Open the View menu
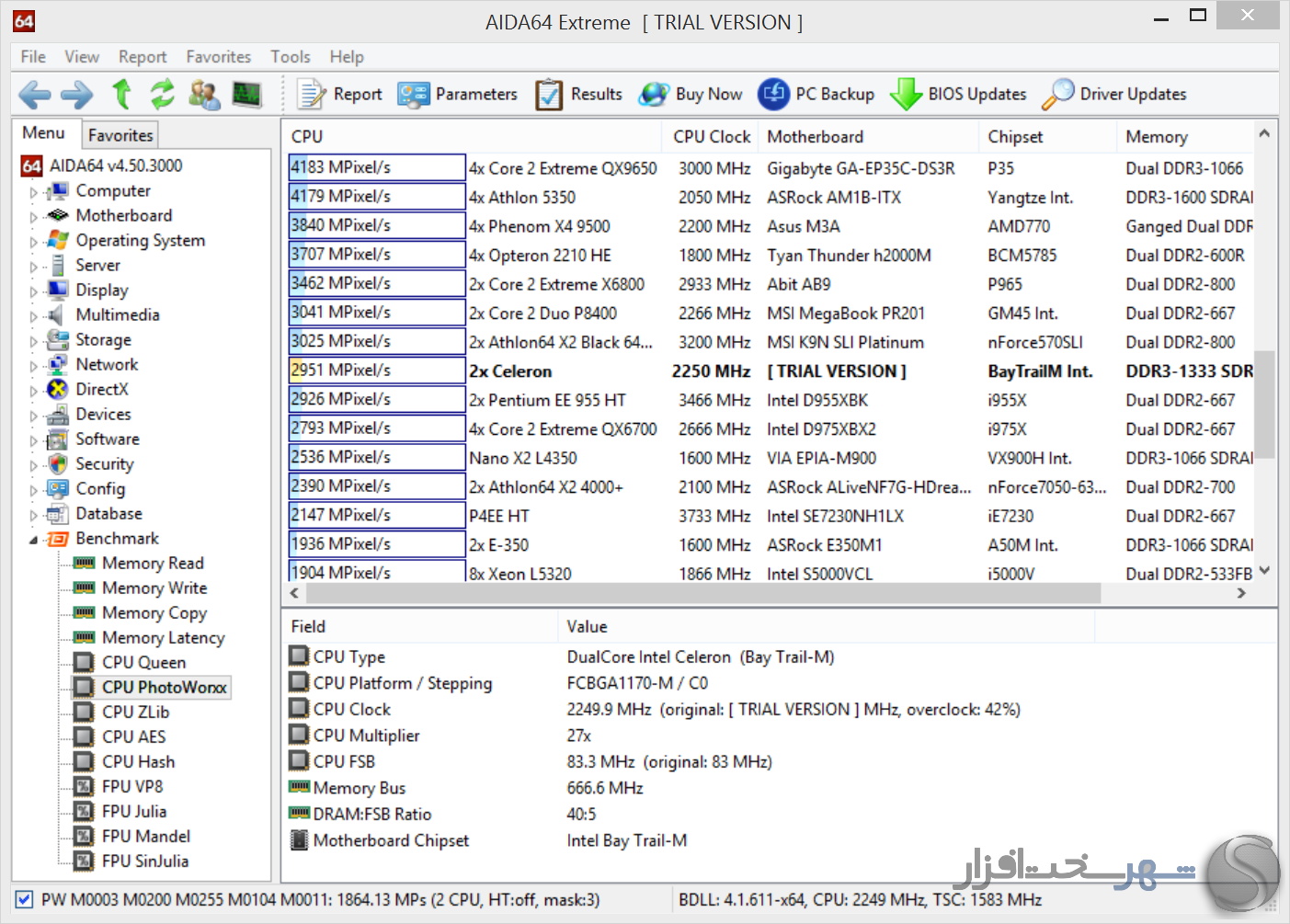 tap(82, 57)
